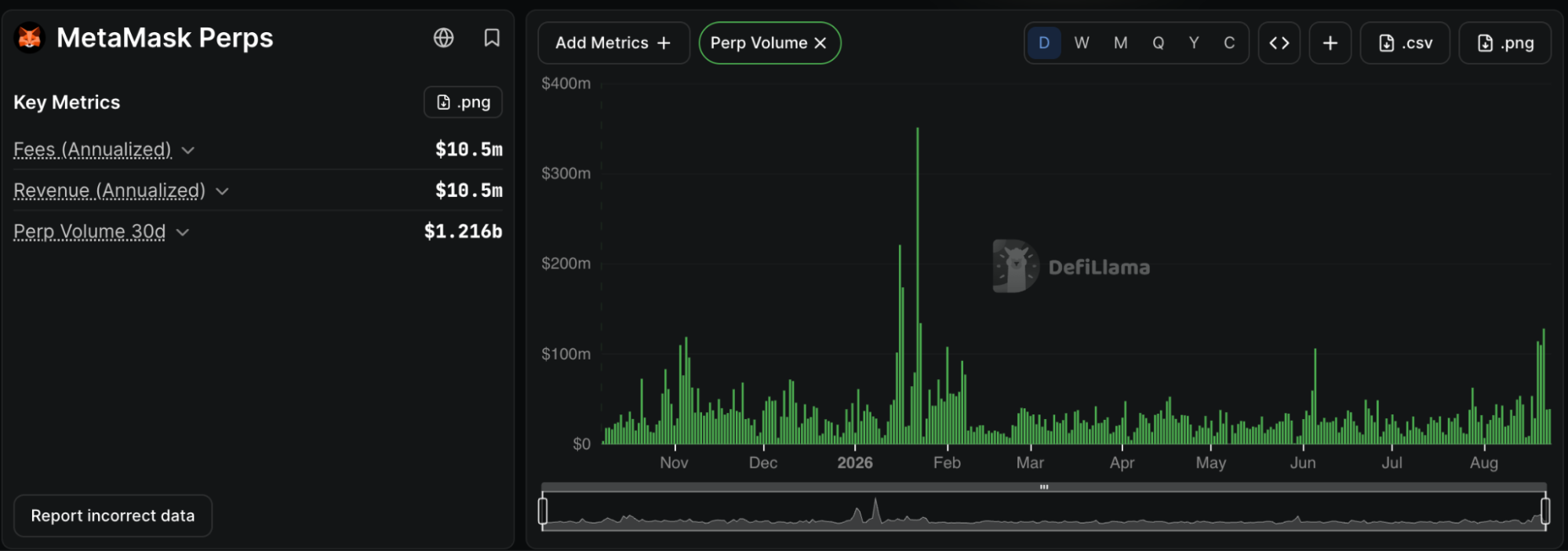Click the plus button beside embed icon

pyautogui.click(x=1330, y=43)
